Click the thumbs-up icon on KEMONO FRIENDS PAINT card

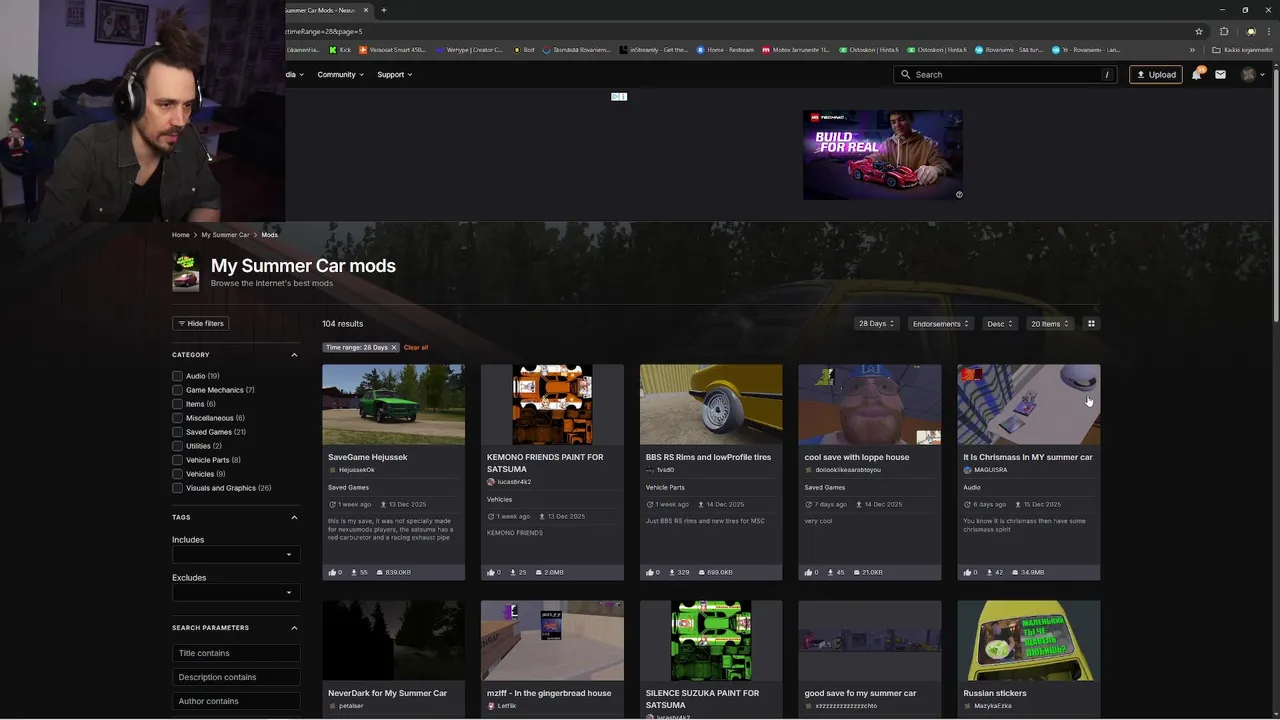pos(491,572)
